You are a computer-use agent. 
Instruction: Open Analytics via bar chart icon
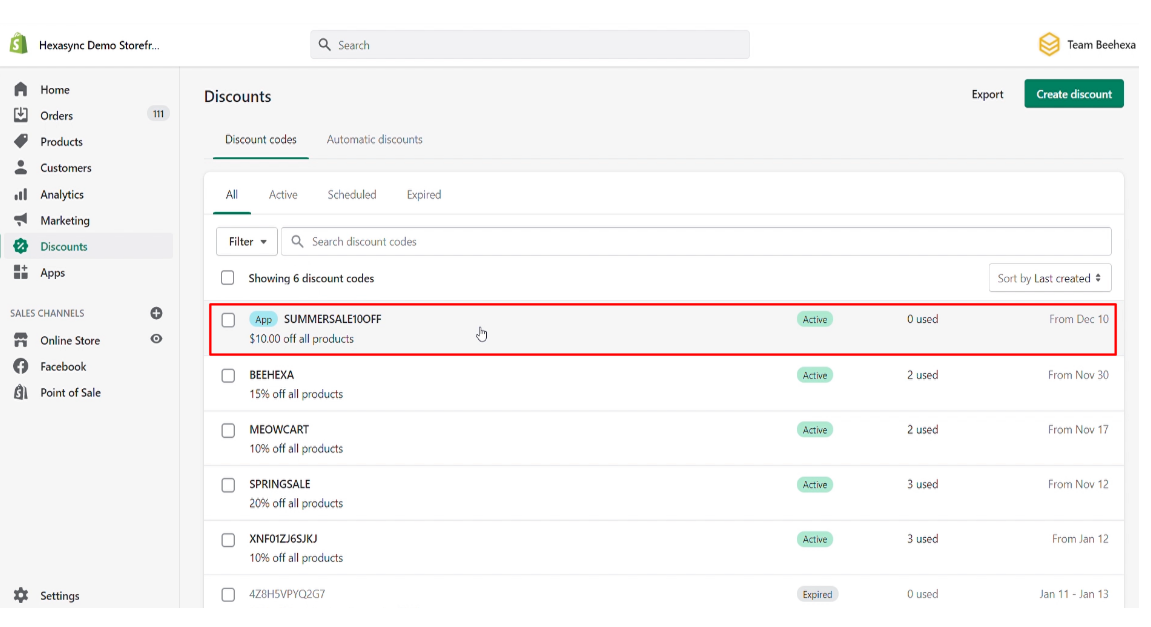(x=21, y=194)
